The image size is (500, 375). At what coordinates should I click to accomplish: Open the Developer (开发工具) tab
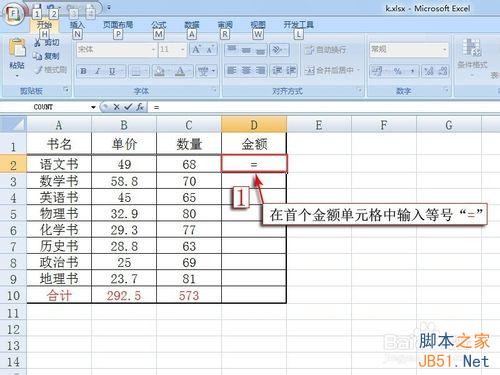(x=298, y=25)
